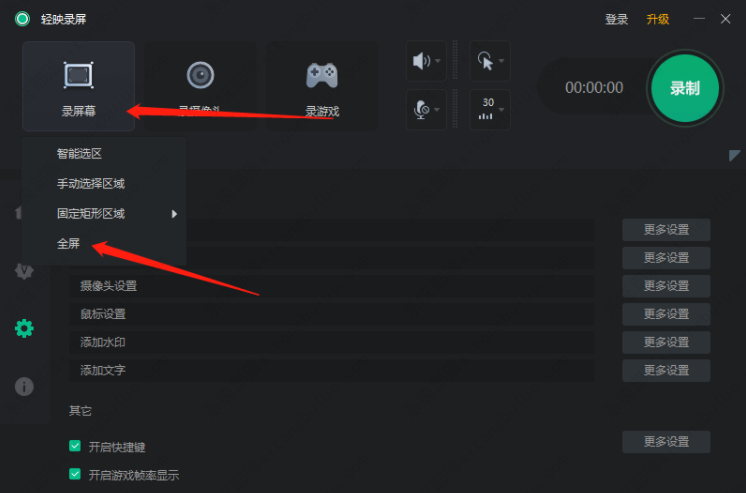This screenshot has width=746, height=493.
Task: Click the 登录 login link
Action: [x=617, y=19]
